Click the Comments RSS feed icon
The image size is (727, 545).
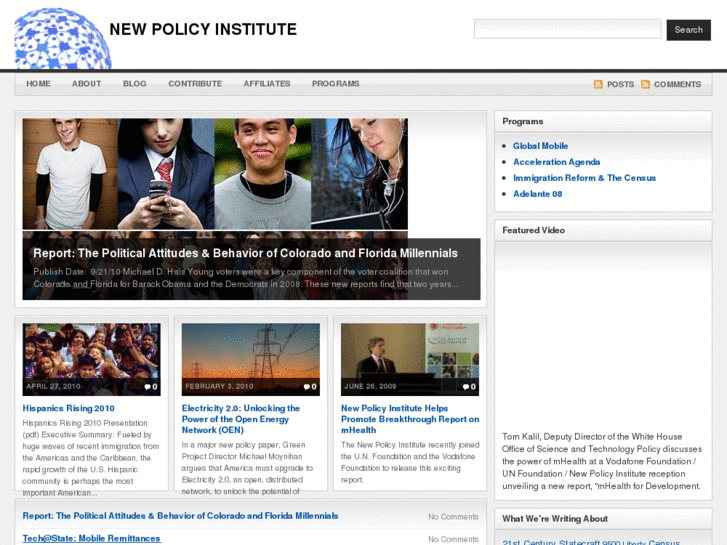pyautogui.click(x=645, y=84)
